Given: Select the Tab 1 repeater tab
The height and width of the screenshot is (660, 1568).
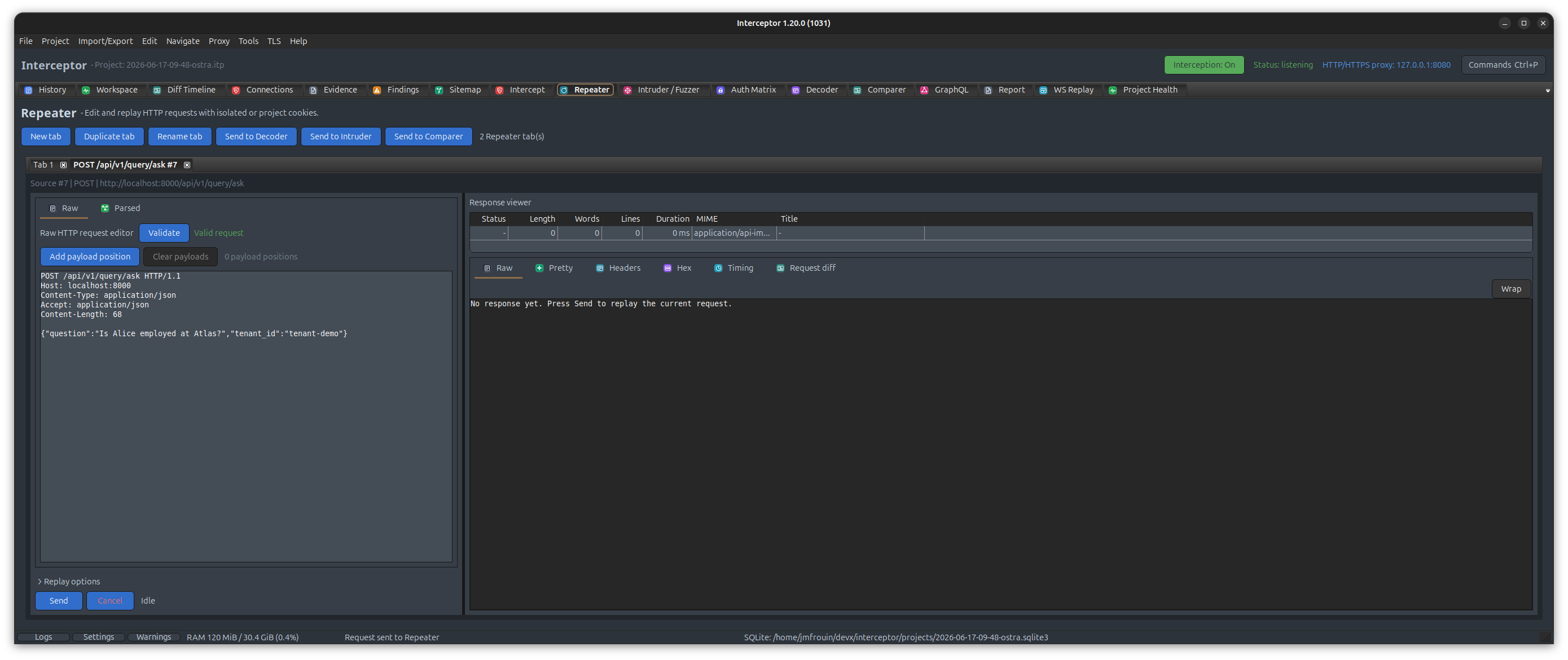Looking at the screenshot, I should pos(43,165).
